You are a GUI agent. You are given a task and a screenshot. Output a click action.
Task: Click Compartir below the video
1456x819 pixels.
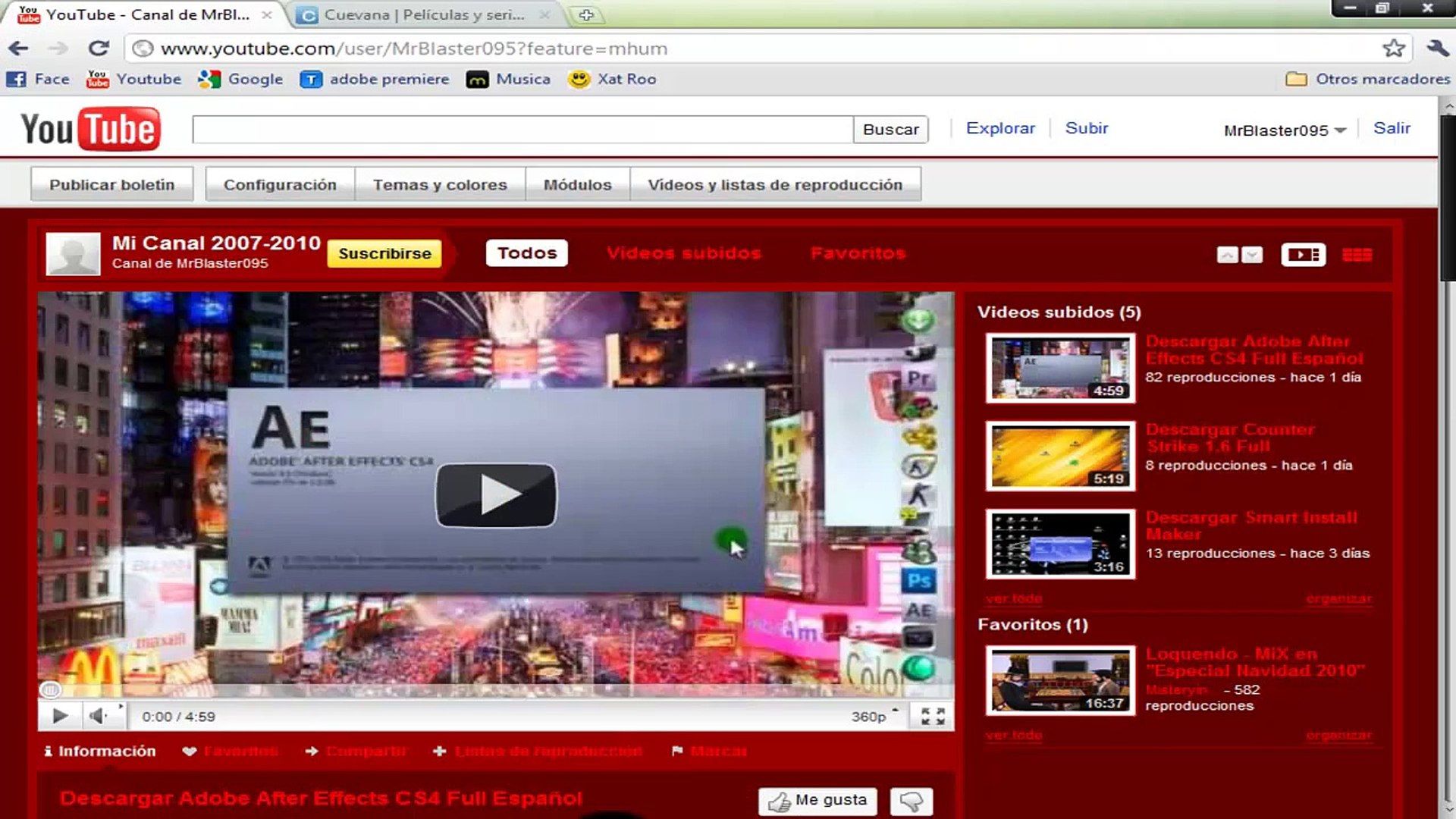(x=356, y=751)
